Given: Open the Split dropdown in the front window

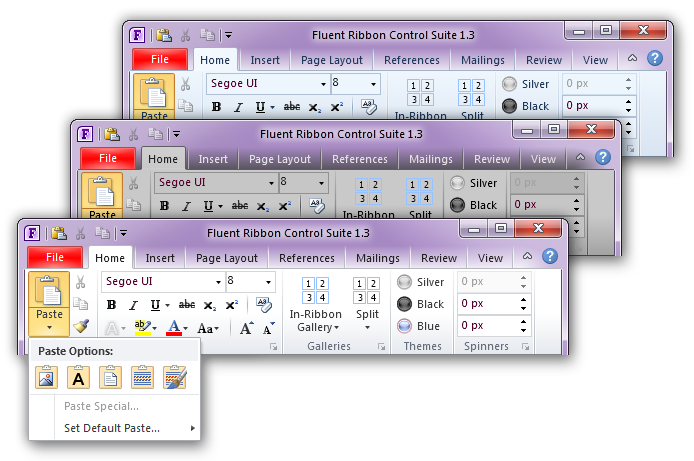Looking at the screenshot, I should tap(367, 327).
